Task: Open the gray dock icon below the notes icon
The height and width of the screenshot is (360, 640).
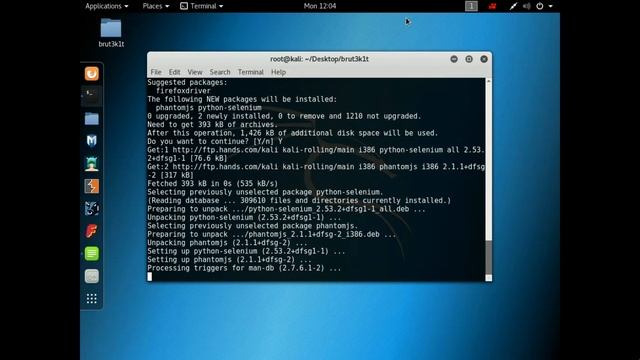Action: 91,276
